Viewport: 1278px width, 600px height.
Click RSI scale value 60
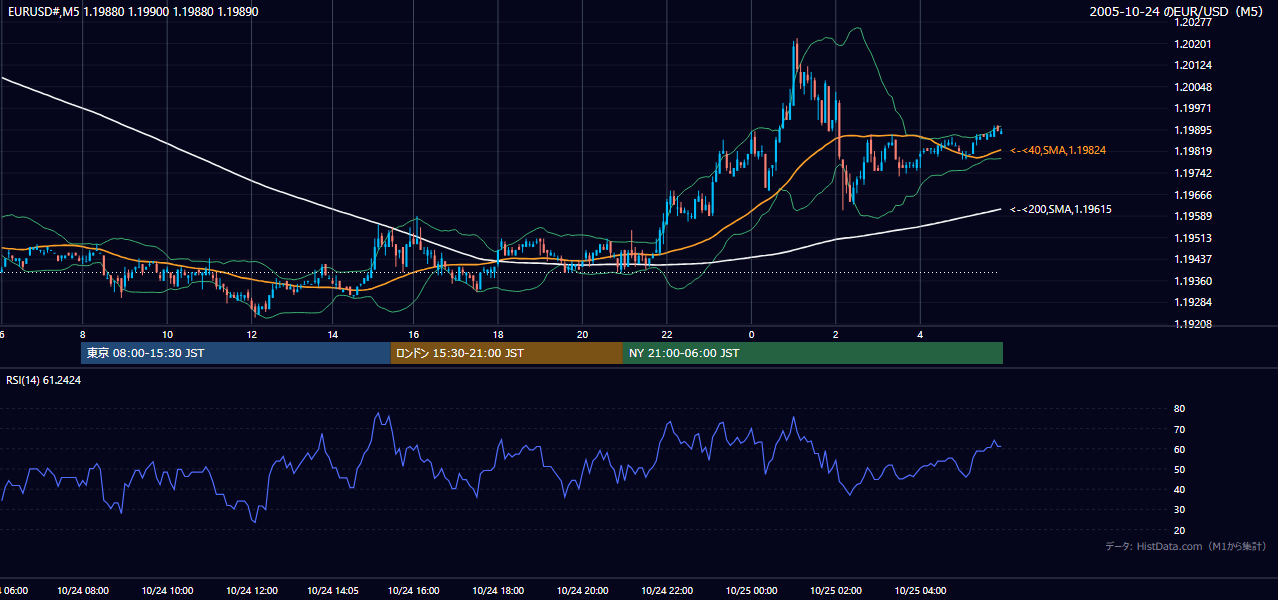point(1180,449)
